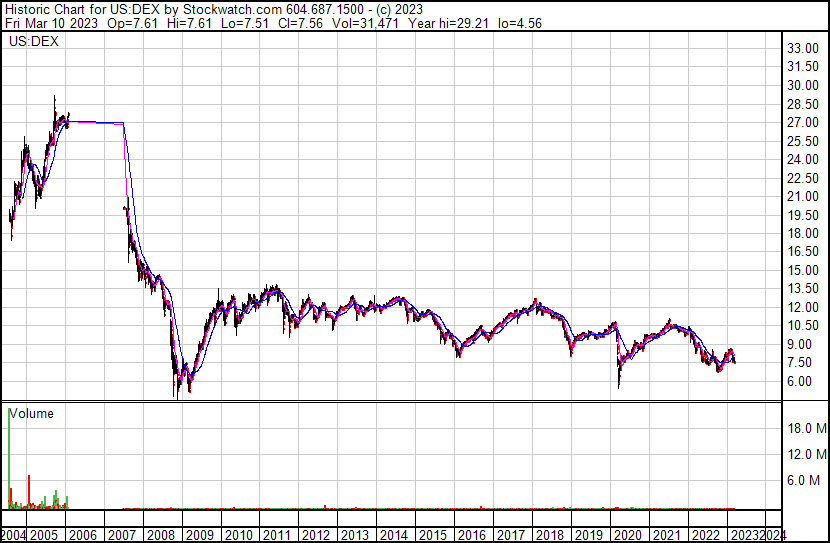Click the lo=4.56 yearly low value
The width and height of the screenshot is (830, 543).
tap(519, 23)
